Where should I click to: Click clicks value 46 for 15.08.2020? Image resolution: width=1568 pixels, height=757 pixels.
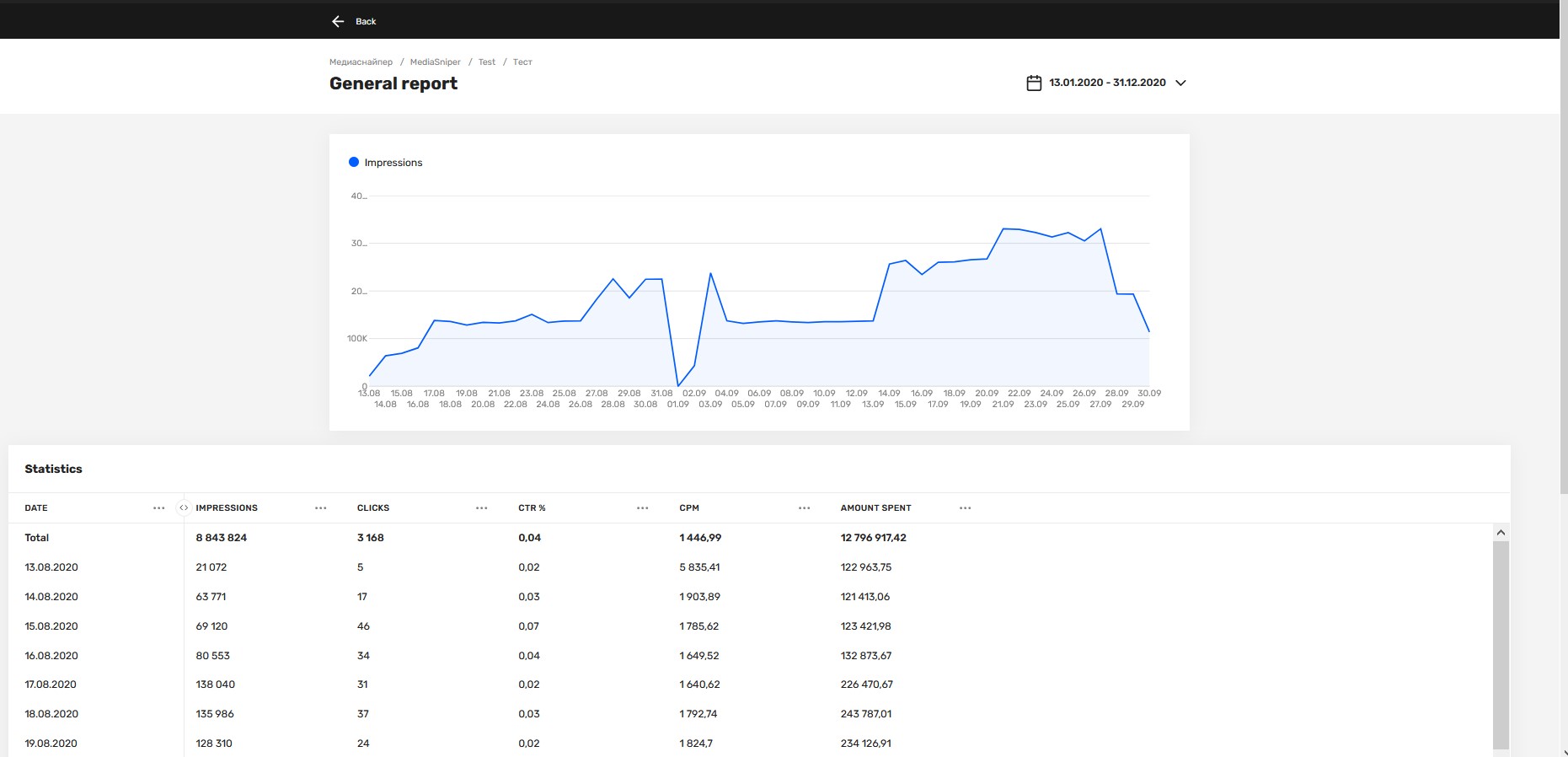coord(364,626)
